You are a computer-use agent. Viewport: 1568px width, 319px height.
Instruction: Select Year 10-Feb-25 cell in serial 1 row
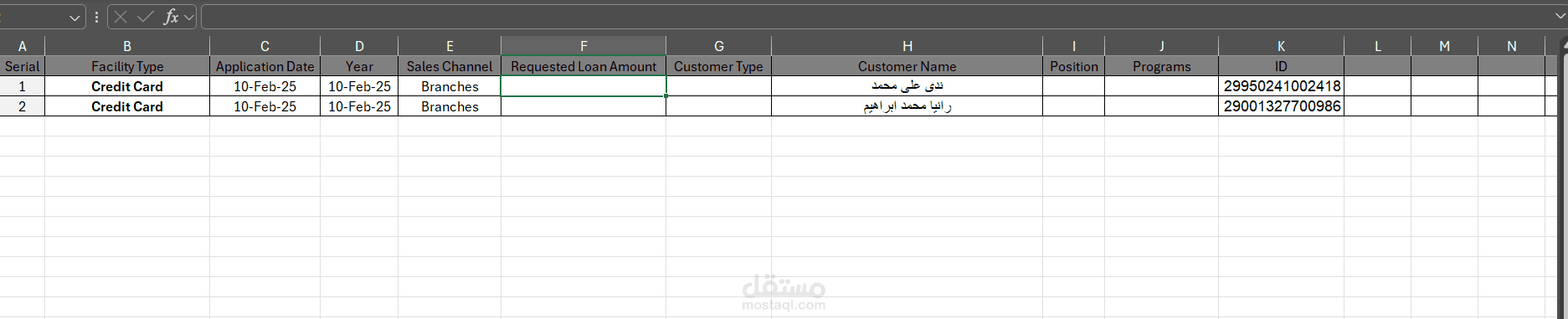[359, 86]
